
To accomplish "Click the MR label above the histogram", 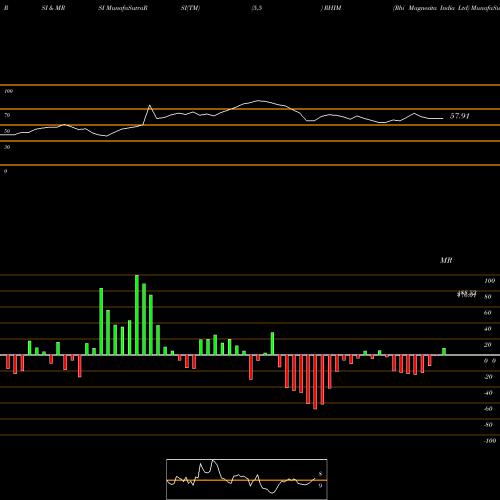I will [x=446, y=260].
